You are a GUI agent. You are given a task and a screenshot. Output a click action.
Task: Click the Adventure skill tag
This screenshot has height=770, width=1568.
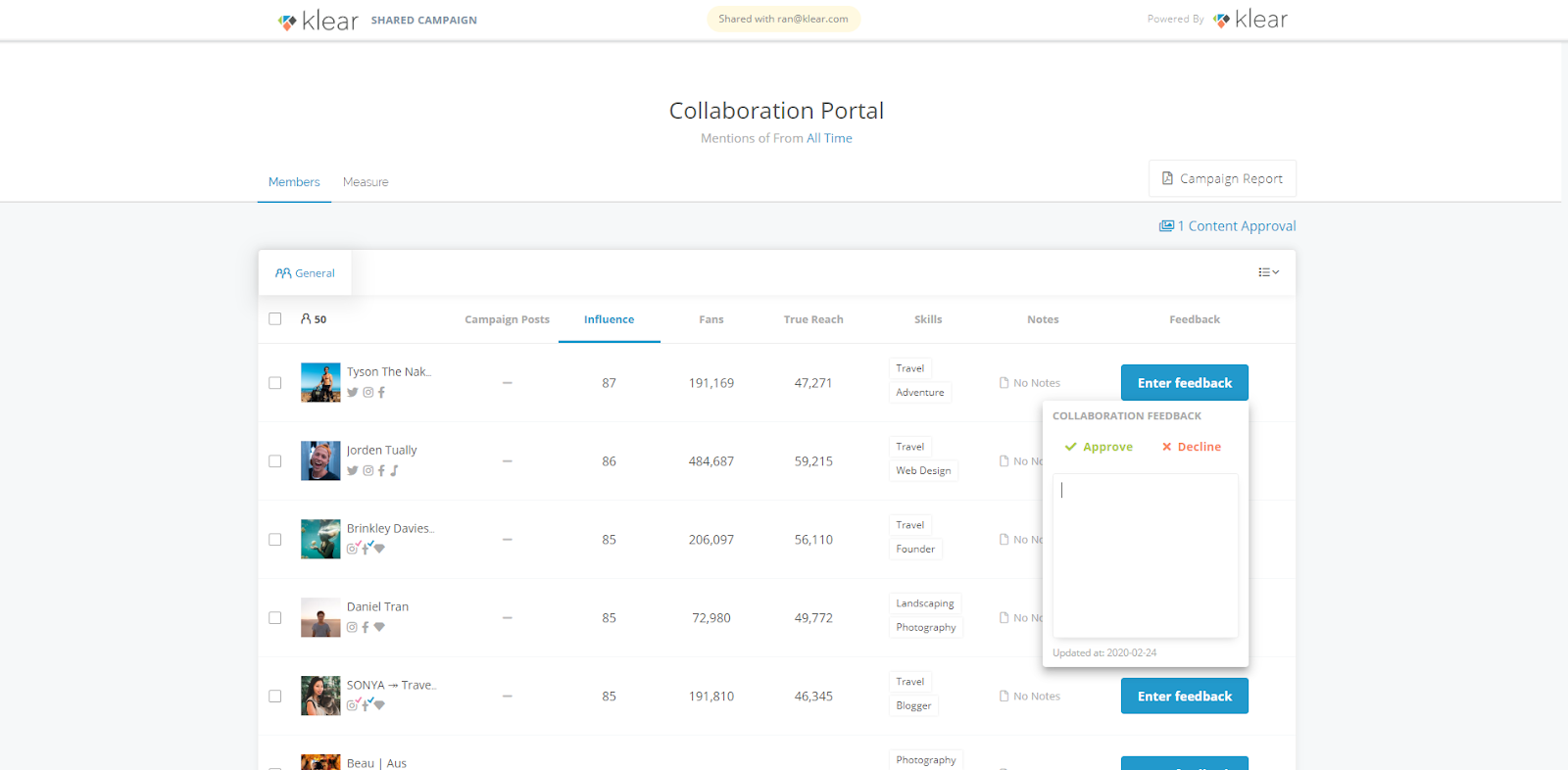click(x=920, y=393)
